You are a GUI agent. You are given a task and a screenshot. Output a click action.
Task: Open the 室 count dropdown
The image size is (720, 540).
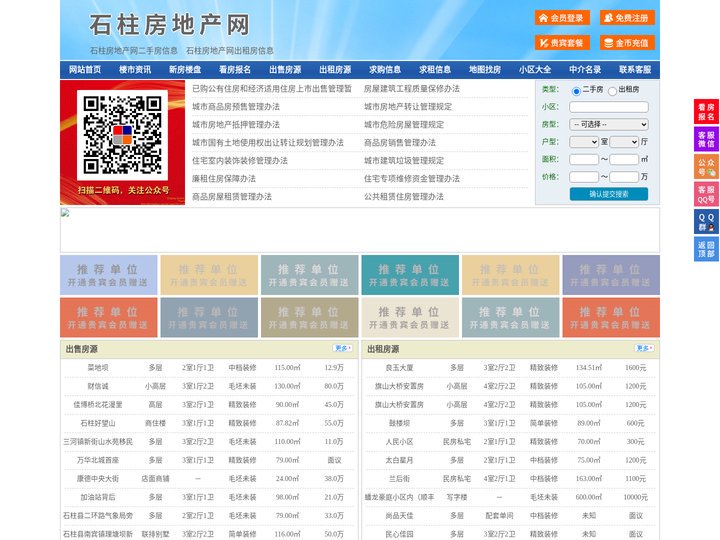click(x=584, y=142)
